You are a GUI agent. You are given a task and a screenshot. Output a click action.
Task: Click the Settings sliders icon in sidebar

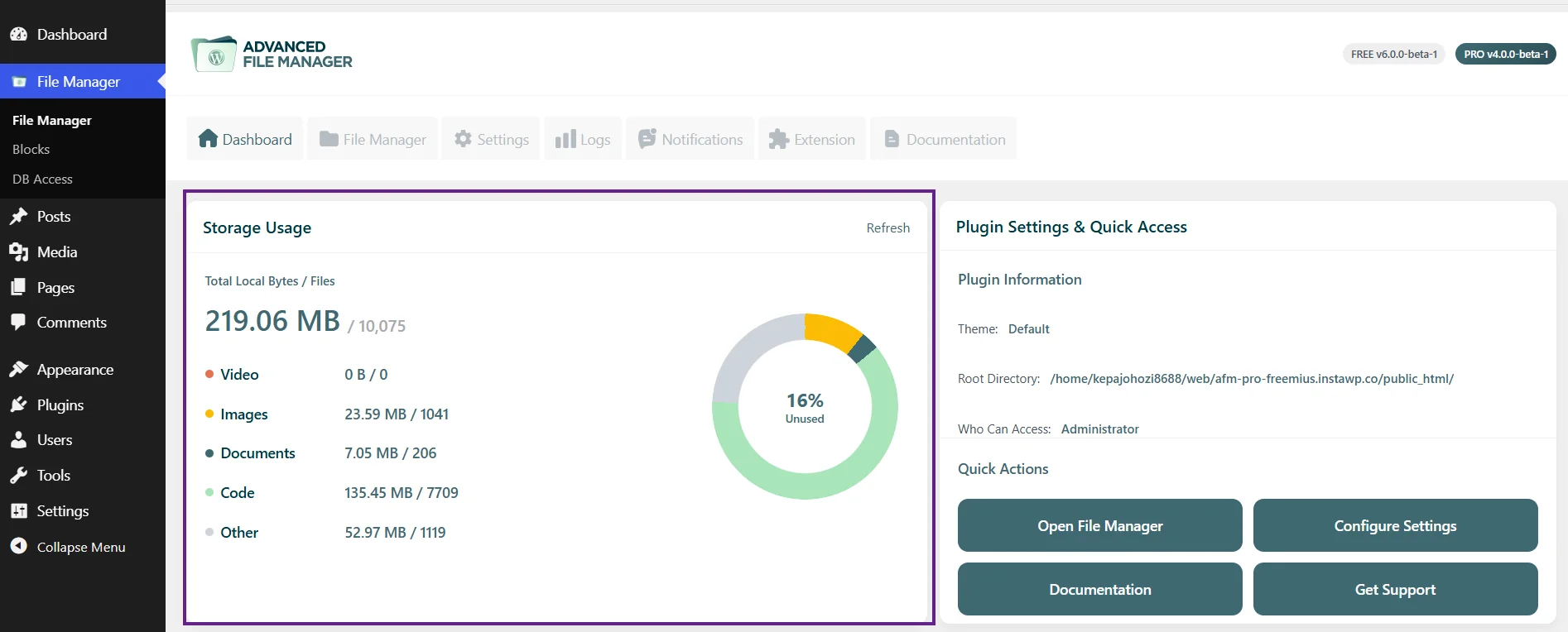[x=18, y=511]
